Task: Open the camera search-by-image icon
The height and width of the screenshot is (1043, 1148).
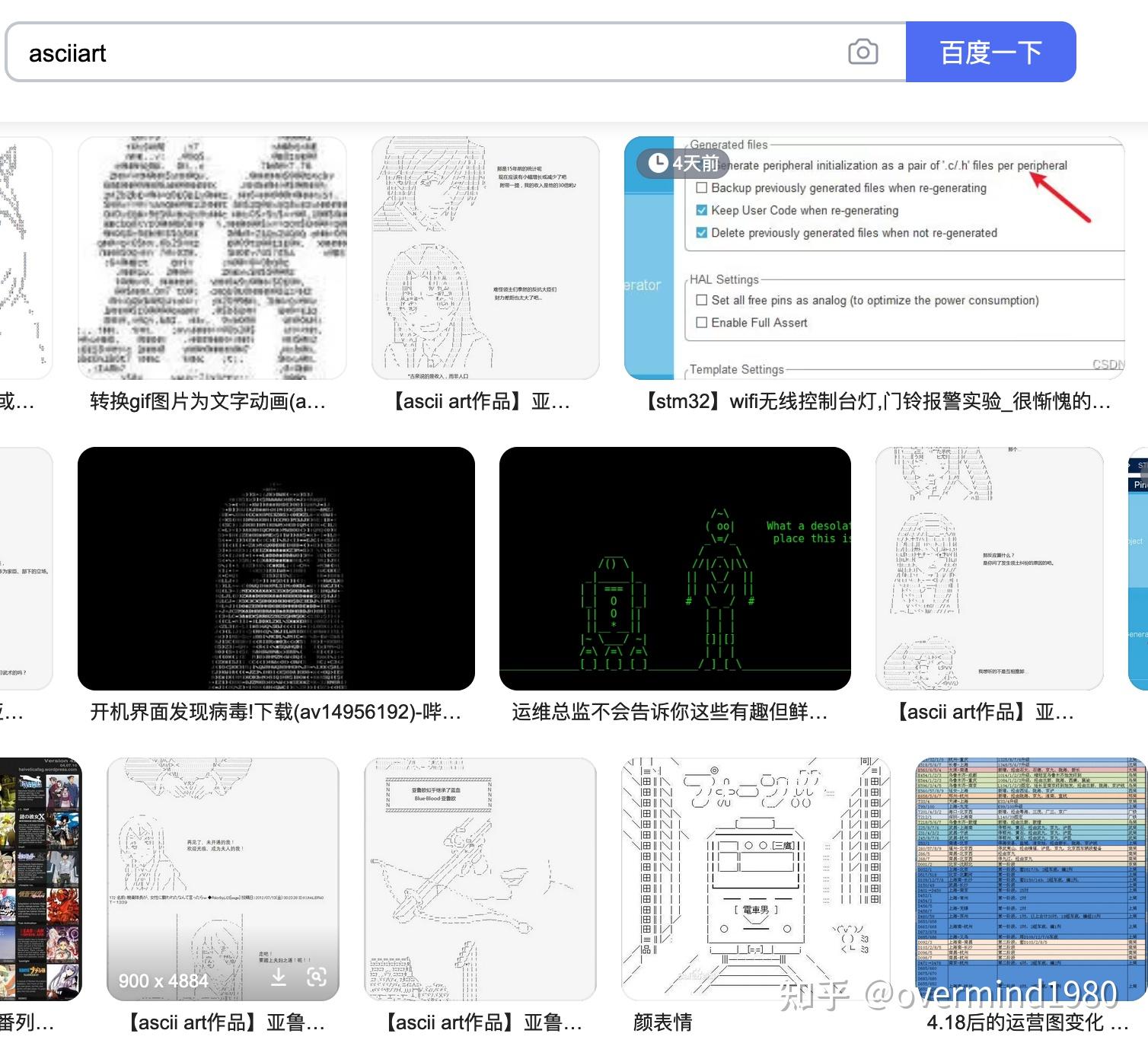Action: click(x=863, y=52)
